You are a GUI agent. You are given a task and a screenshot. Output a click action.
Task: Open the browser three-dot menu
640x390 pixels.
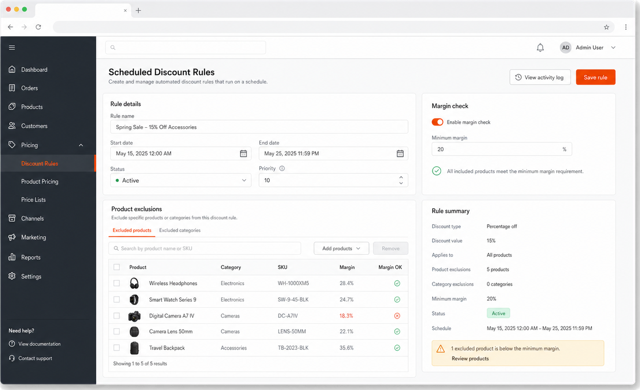click(x=626, y=27)
